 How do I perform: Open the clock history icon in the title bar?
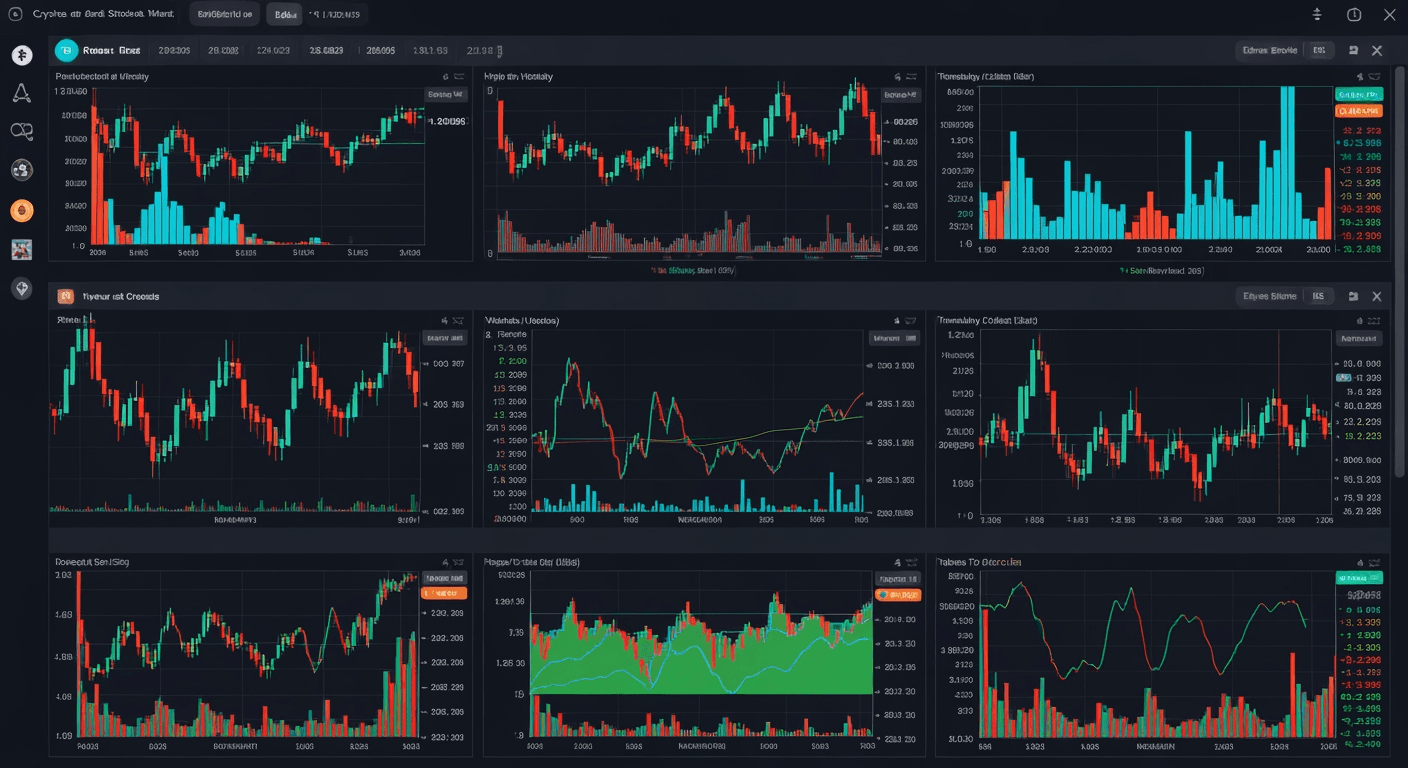tap(1353, 14)
